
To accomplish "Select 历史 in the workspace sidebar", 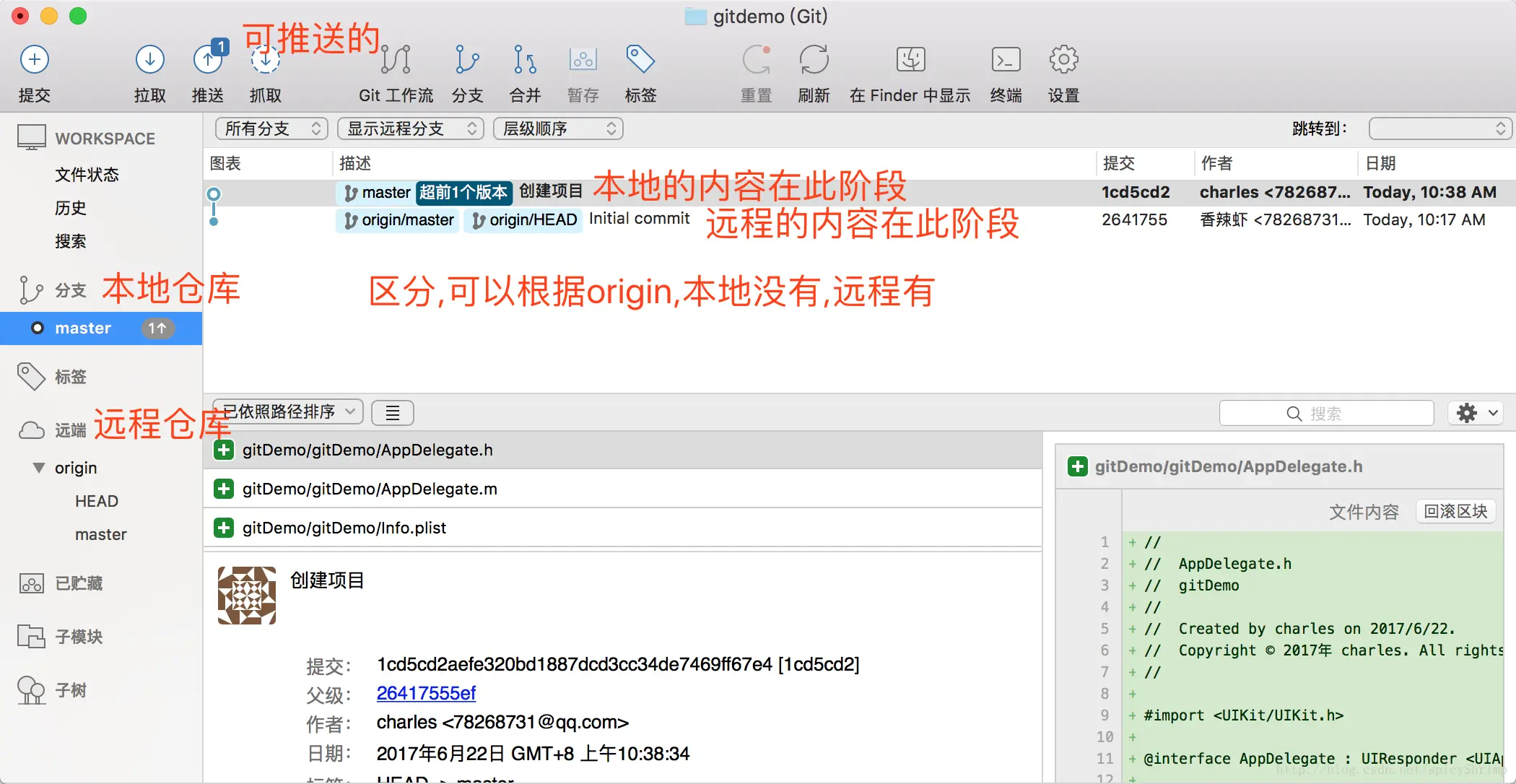I will (71, 208).
